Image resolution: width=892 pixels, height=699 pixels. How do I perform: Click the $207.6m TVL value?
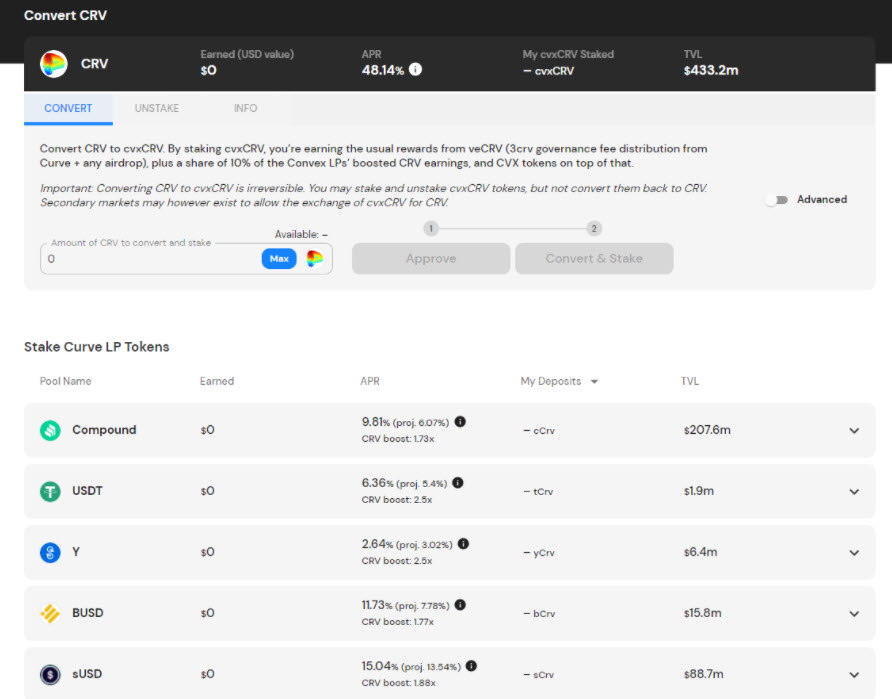pos(707,430)
